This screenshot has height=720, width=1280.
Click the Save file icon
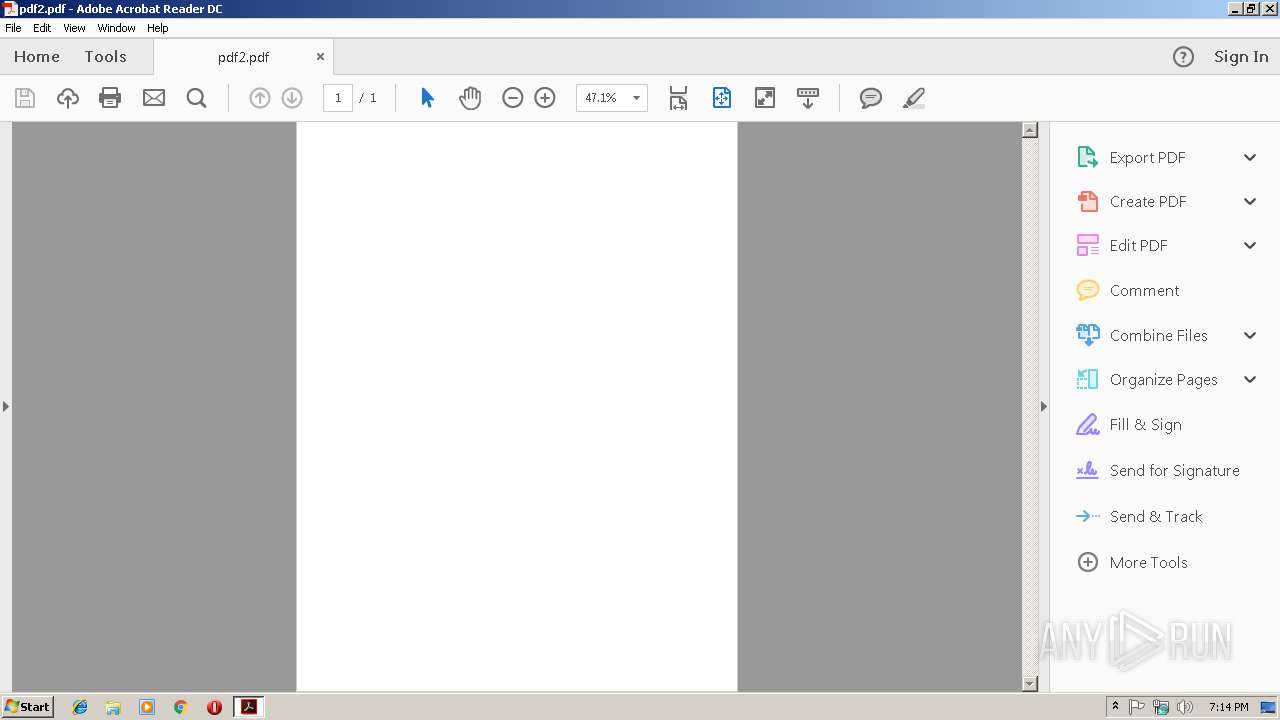[25, 98]
